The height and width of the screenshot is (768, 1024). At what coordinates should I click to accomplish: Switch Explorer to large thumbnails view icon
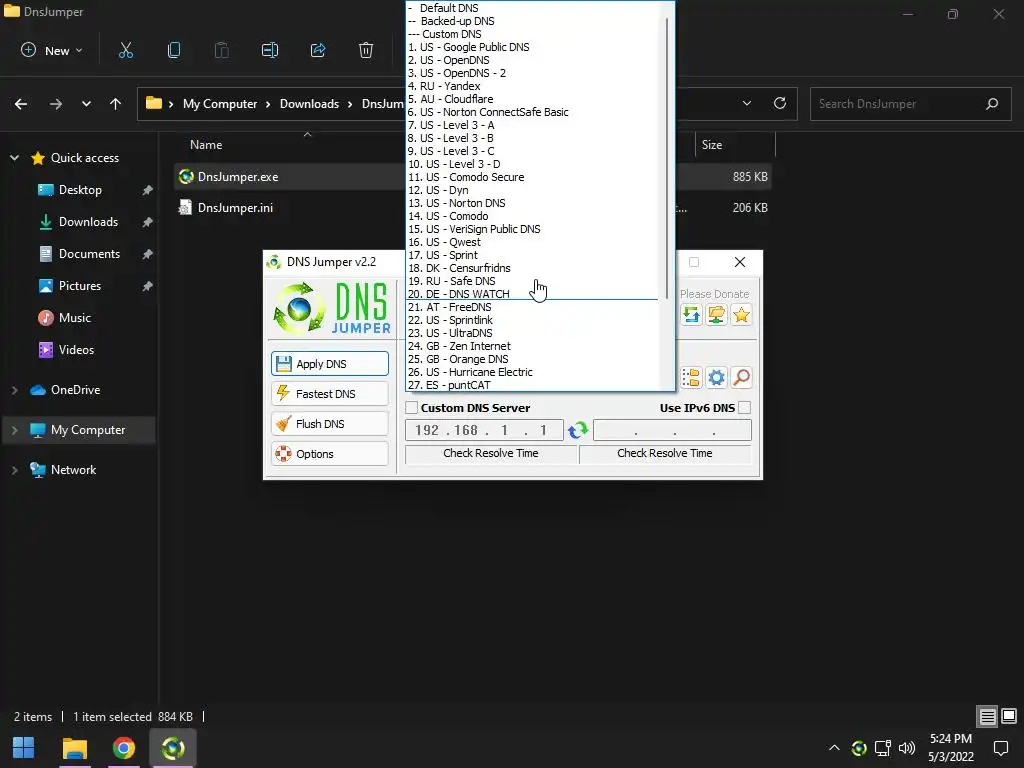[1009, 716]
